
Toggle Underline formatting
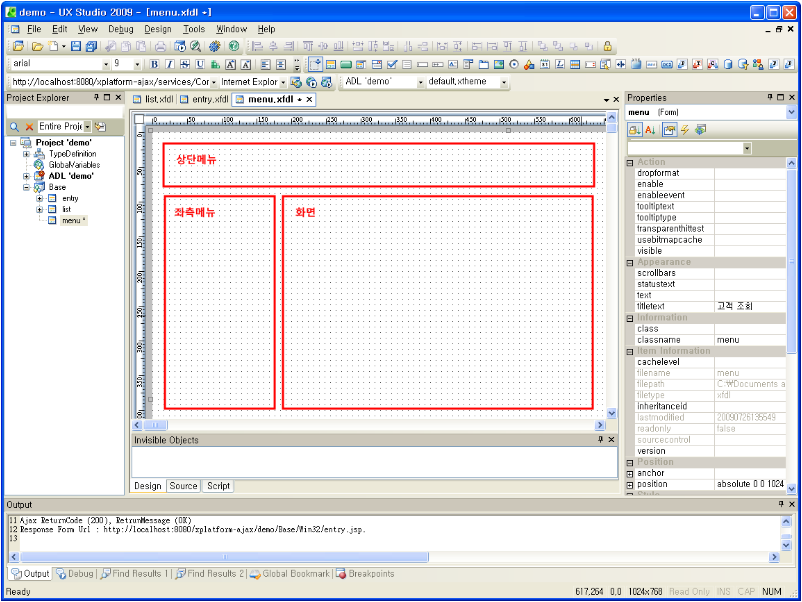200,64
